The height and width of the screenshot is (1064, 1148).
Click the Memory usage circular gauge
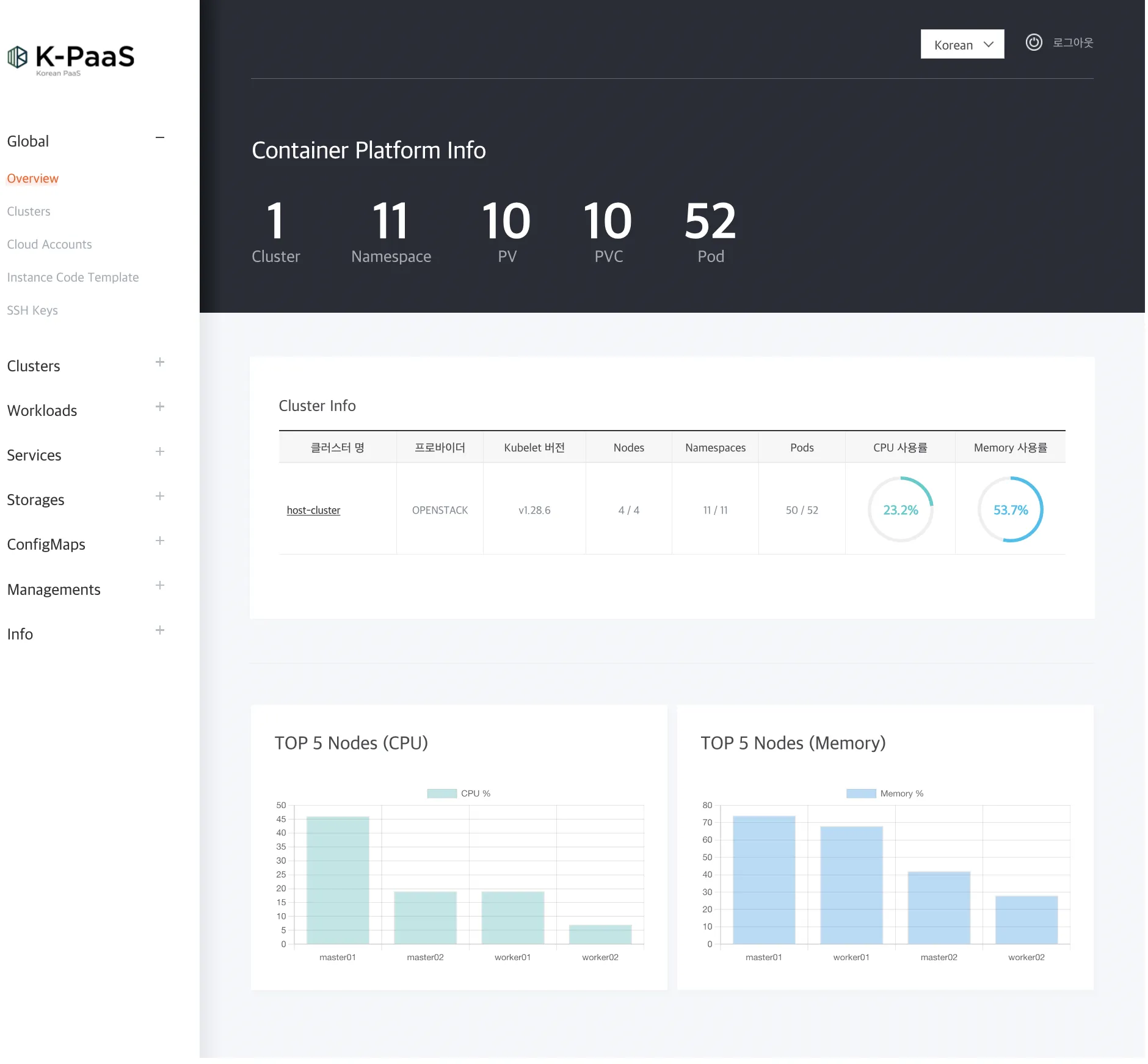click(x=1010, y=509)
